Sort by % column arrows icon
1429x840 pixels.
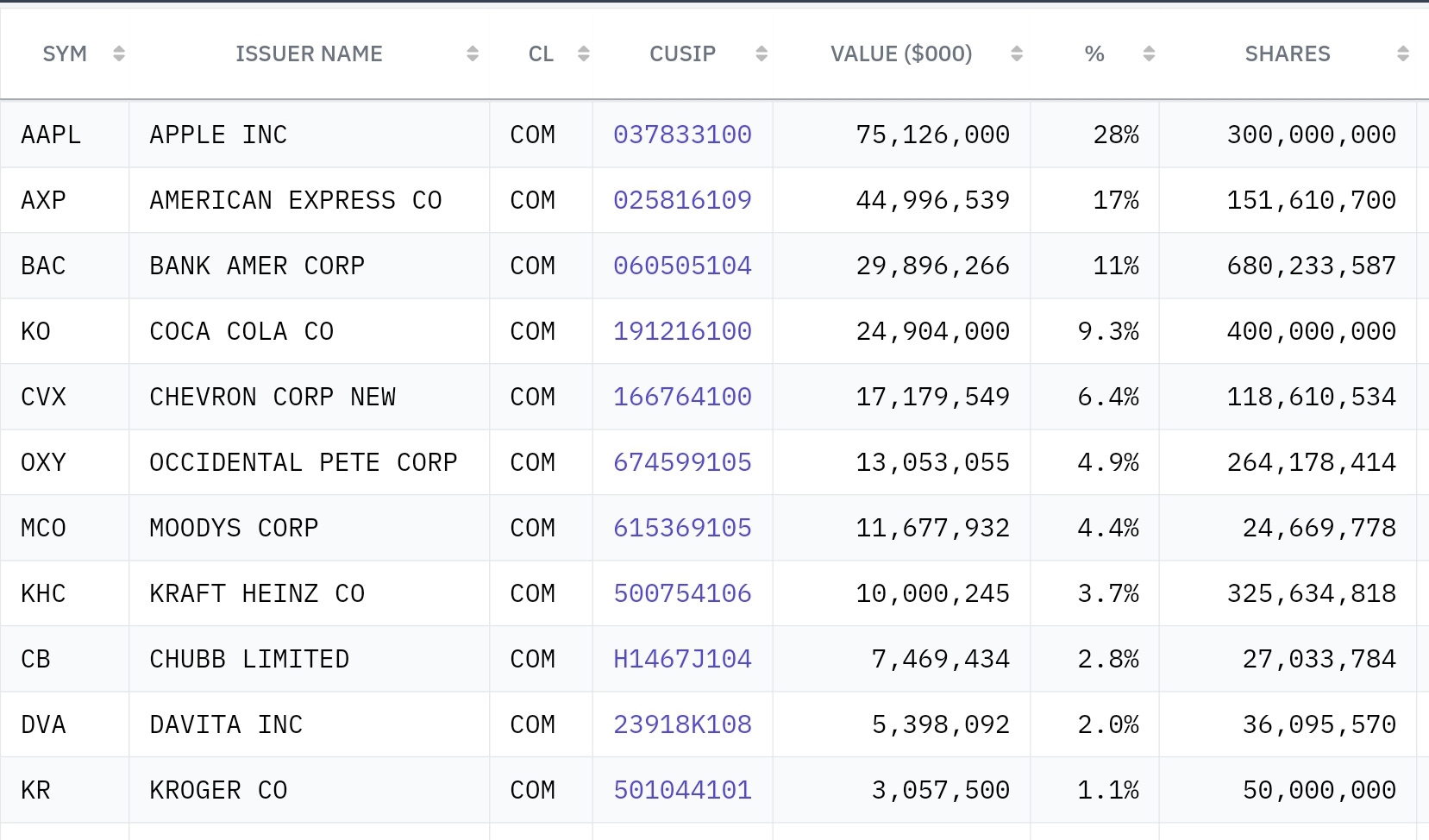click(1149, 53)
